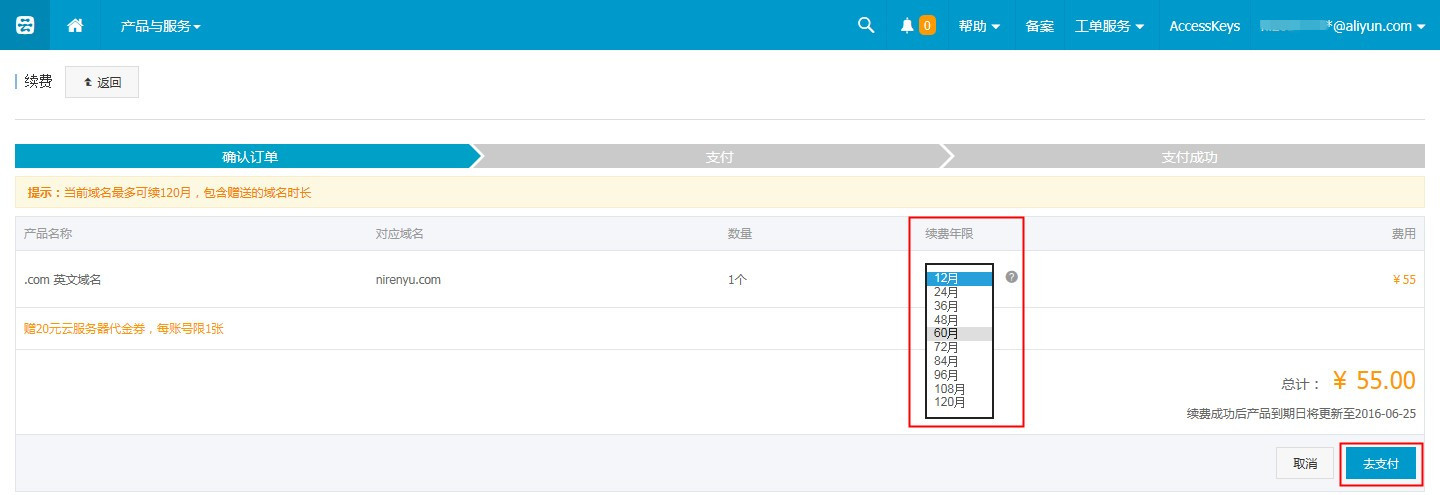Click the 对应域名 column header
1440x495 pixels.
coord(400,234)
